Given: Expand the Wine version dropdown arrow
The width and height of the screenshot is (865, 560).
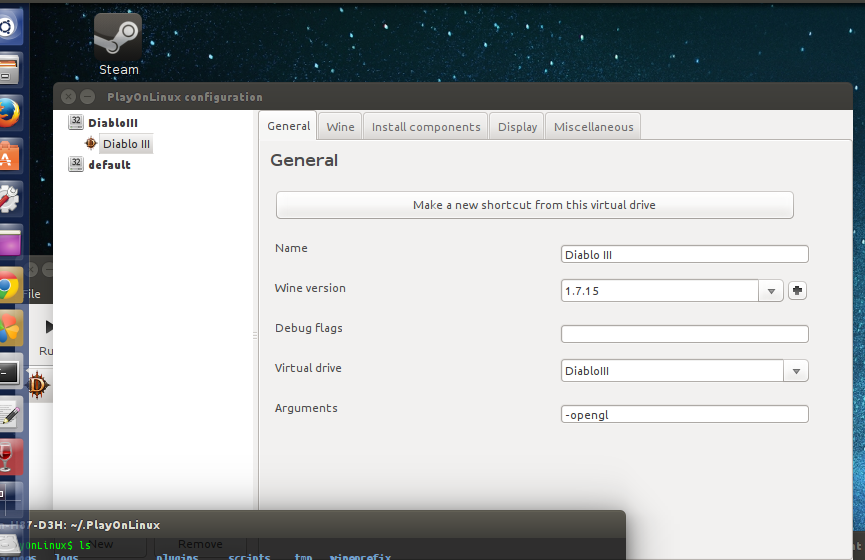Looking at the screenshot, I should [x=771, y=291].
